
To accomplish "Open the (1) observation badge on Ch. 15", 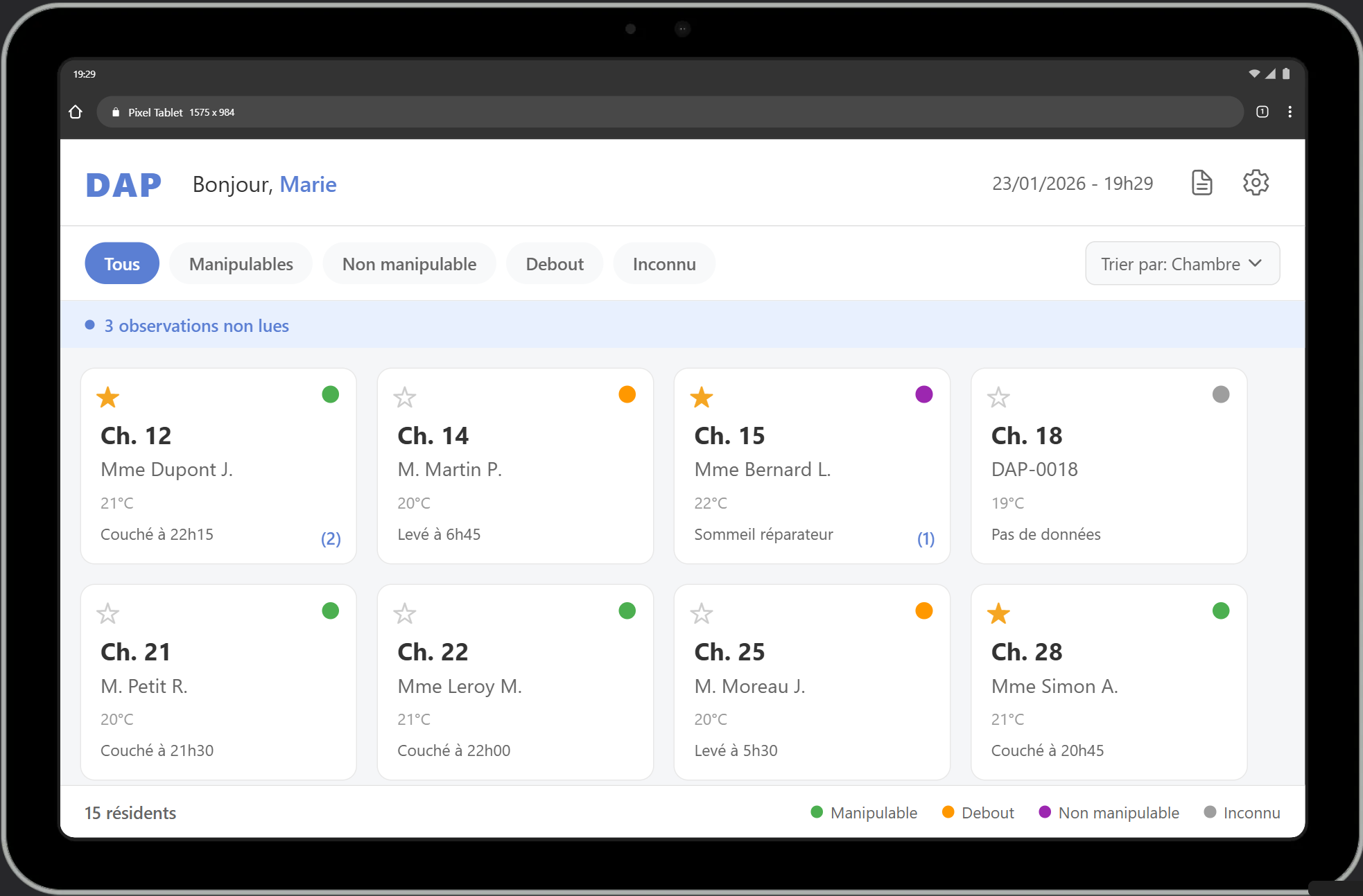I will [x=926, y=538].
